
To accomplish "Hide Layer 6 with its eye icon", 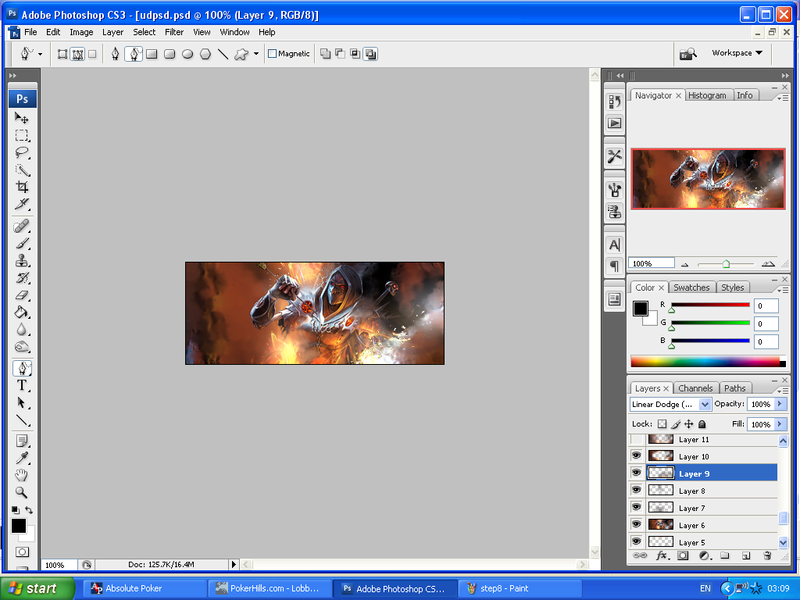I will point(636,524).
